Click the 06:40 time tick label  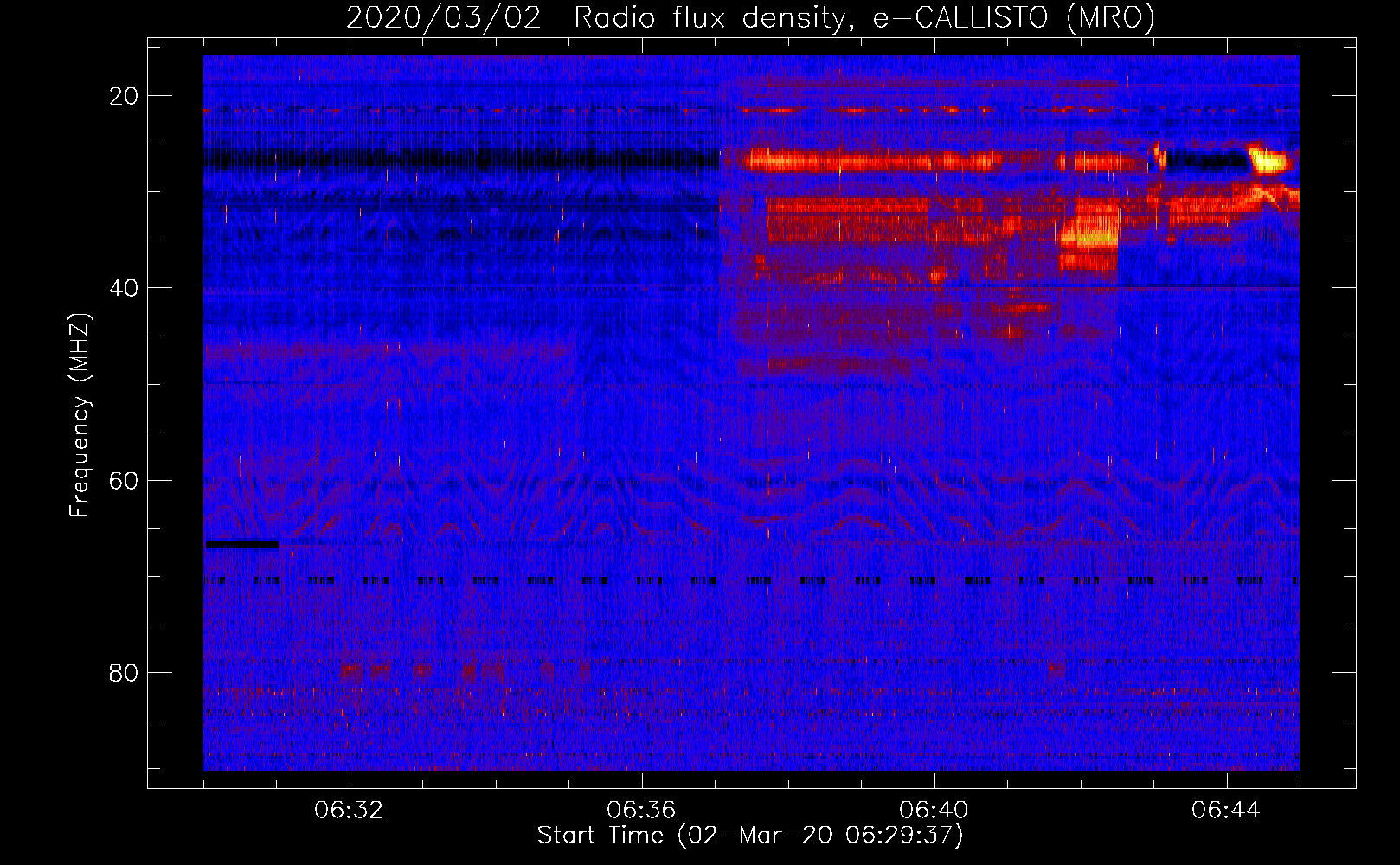point(934,811)
